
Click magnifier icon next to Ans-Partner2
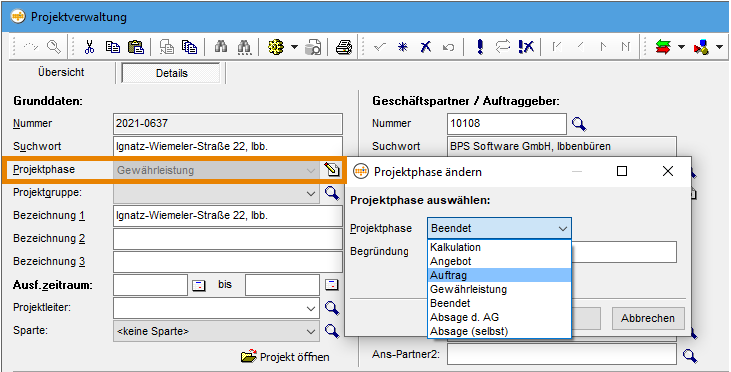tap(690, 356)
